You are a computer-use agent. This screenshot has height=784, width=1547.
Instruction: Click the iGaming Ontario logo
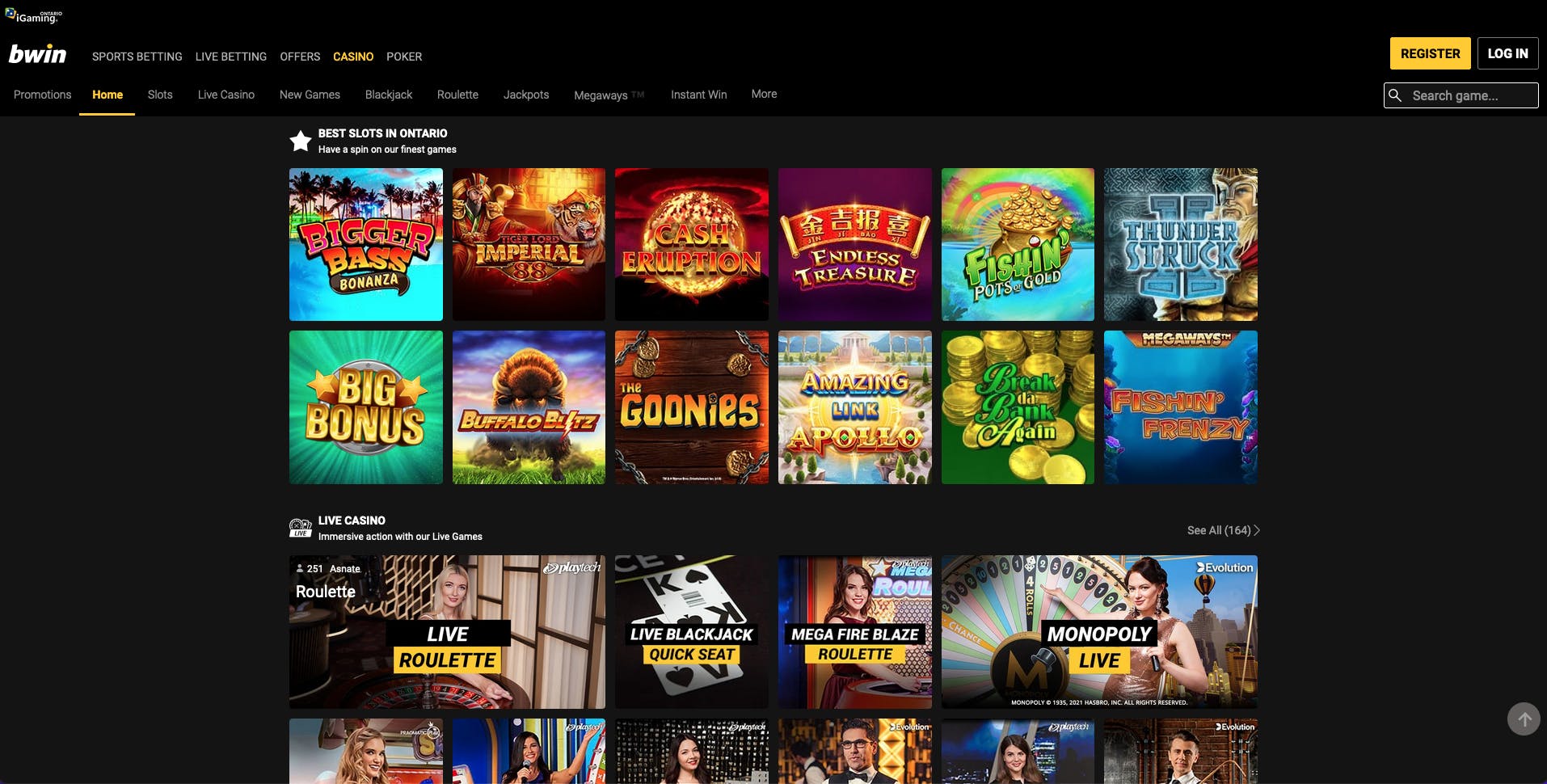(x=34, y=15)
